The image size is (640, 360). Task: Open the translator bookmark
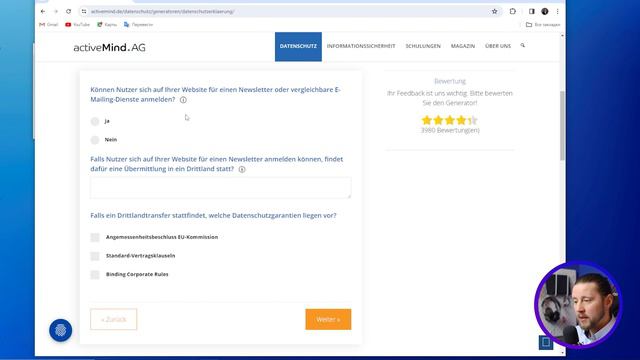click(x=138, y=24)
